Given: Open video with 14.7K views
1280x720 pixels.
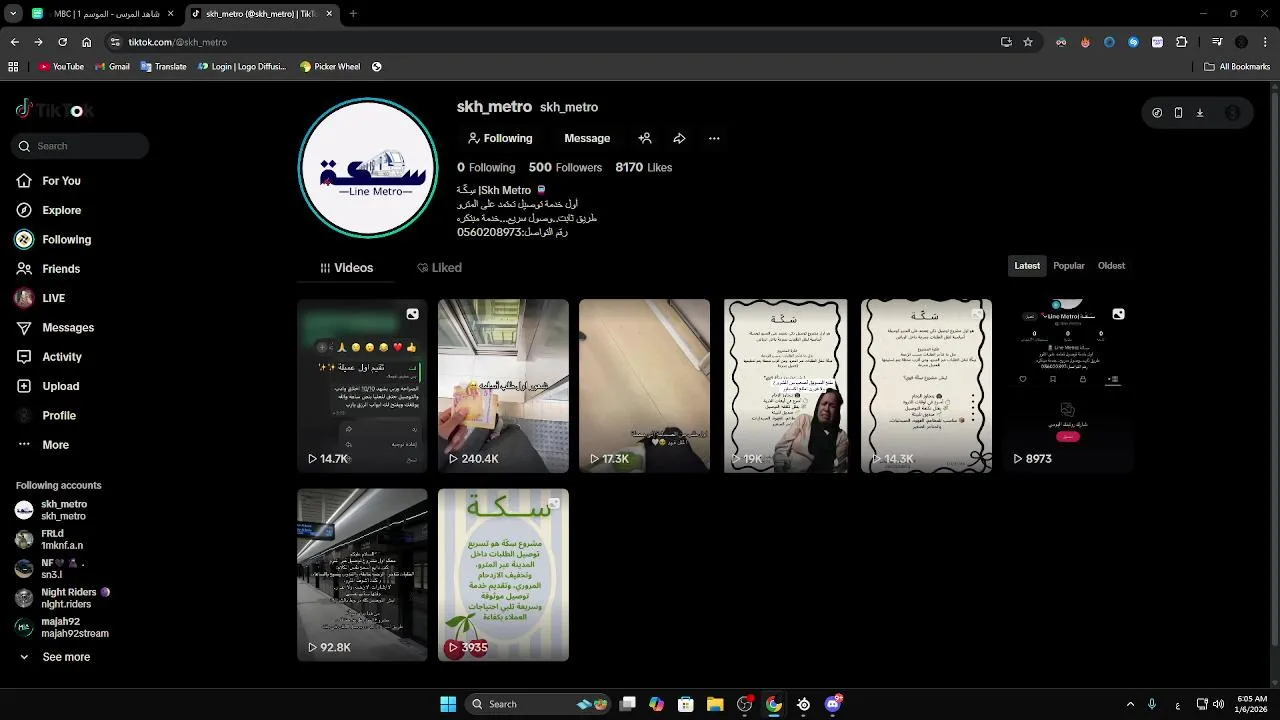Looking at the screenshot, I should tap(362, 386).
